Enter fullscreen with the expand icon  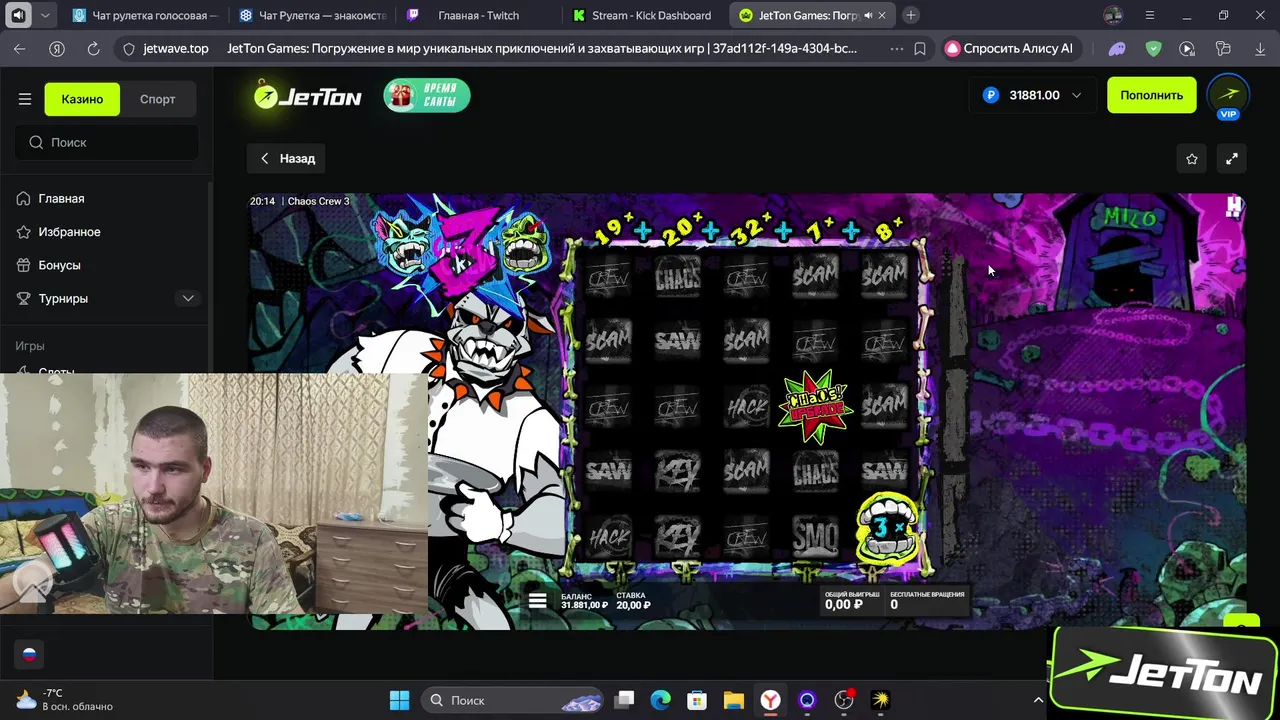[1232, 158]
